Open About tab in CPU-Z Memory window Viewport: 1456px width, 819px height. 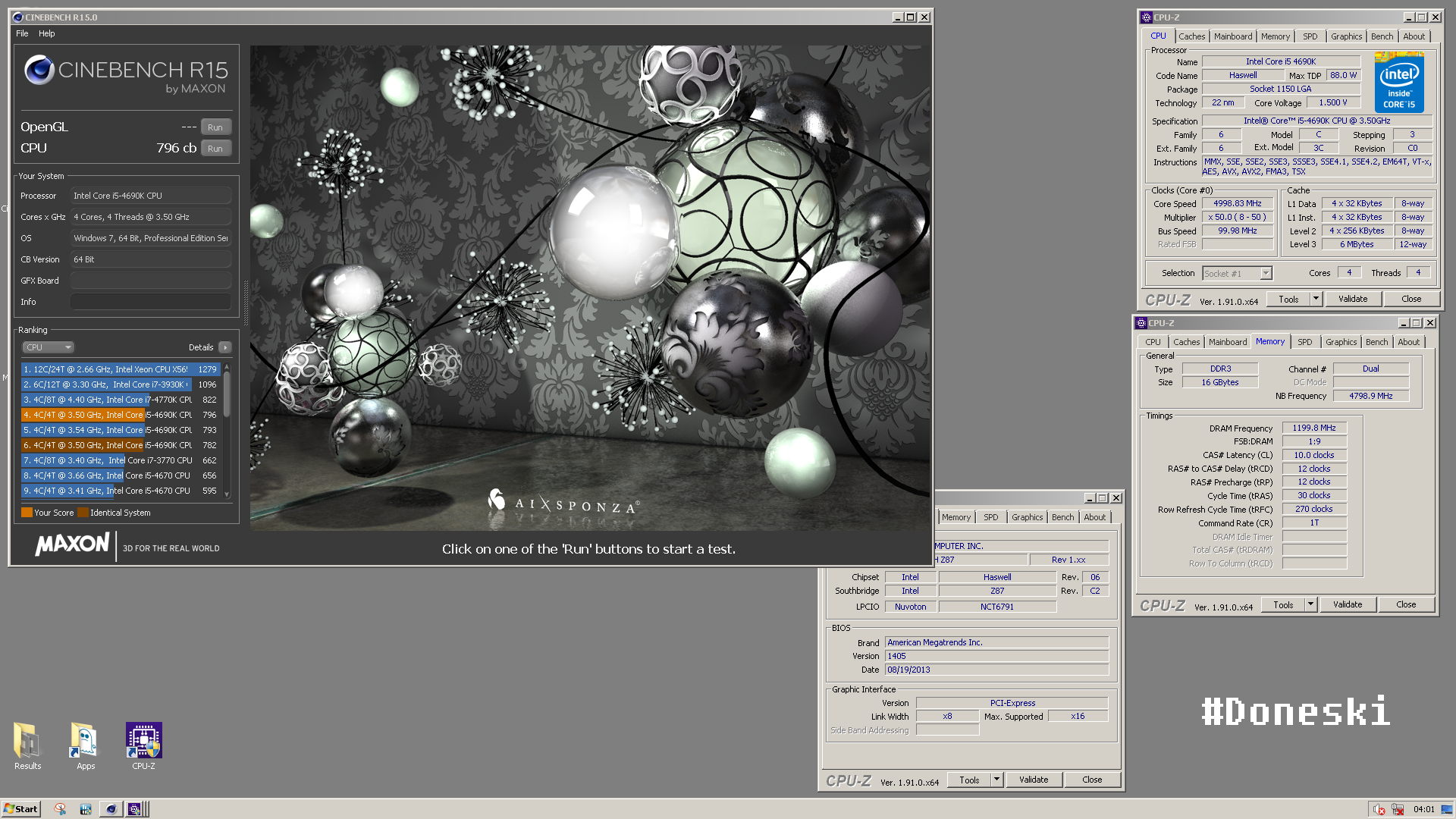point(1409,342)
